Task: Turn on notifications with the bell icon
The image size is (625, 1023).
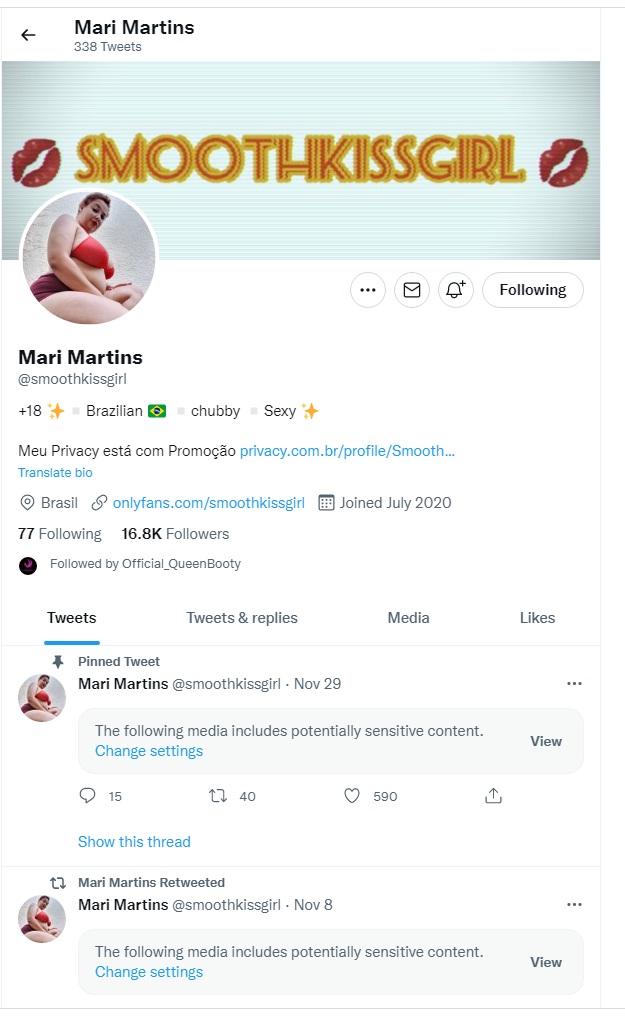Action: pos(455,290)
